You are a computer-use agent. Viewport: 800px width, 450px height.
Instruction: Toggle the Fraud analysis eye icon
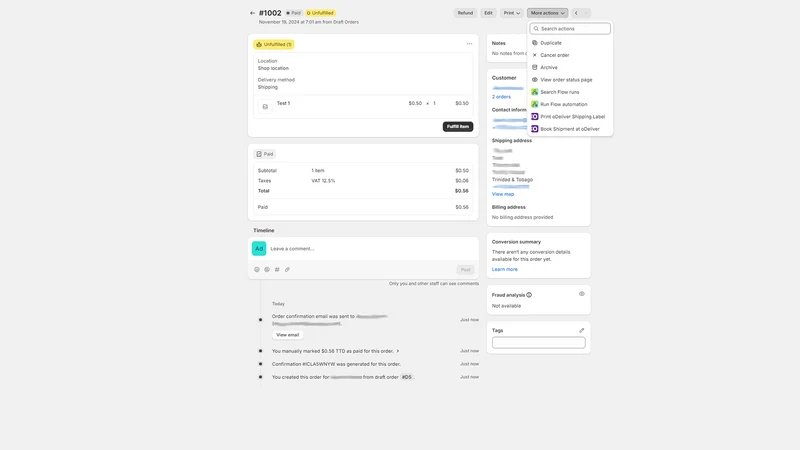click(x=582, y=294)
